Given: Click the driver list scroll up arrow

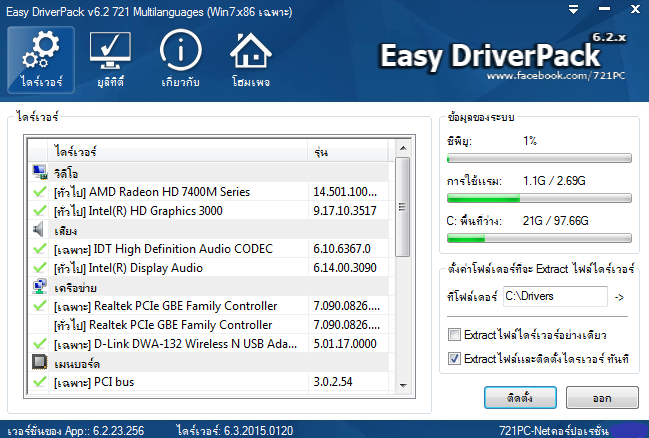Looking at the screenshot, I should (x=403, y=148).
